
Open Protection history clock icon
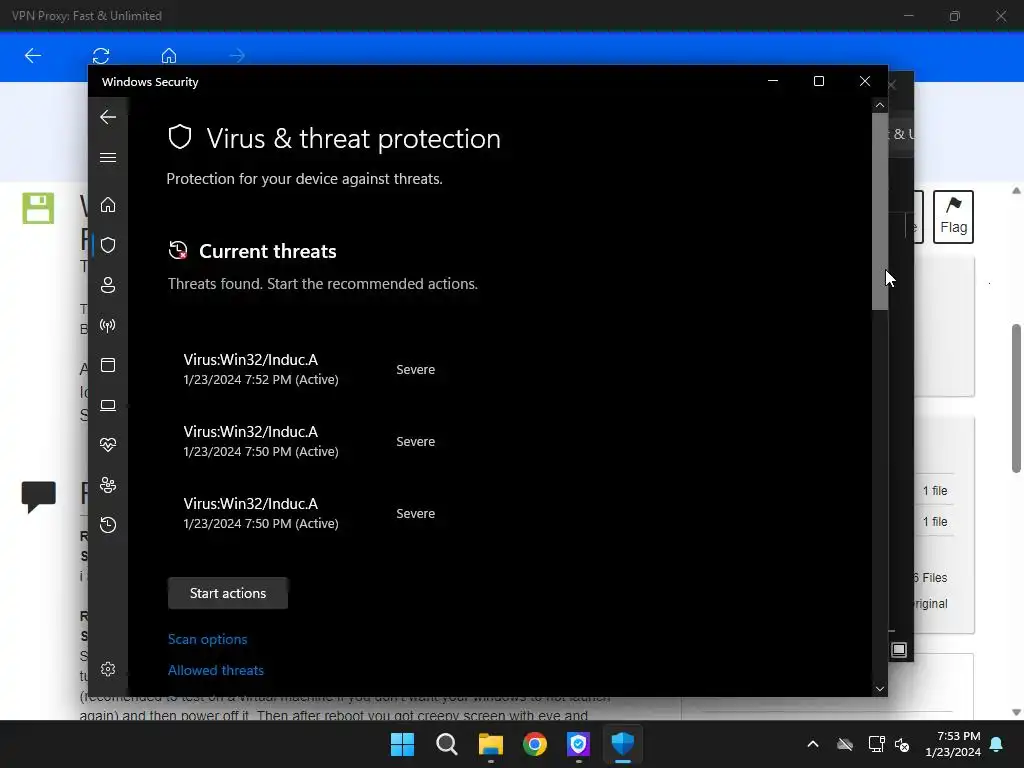pos(108,525)
